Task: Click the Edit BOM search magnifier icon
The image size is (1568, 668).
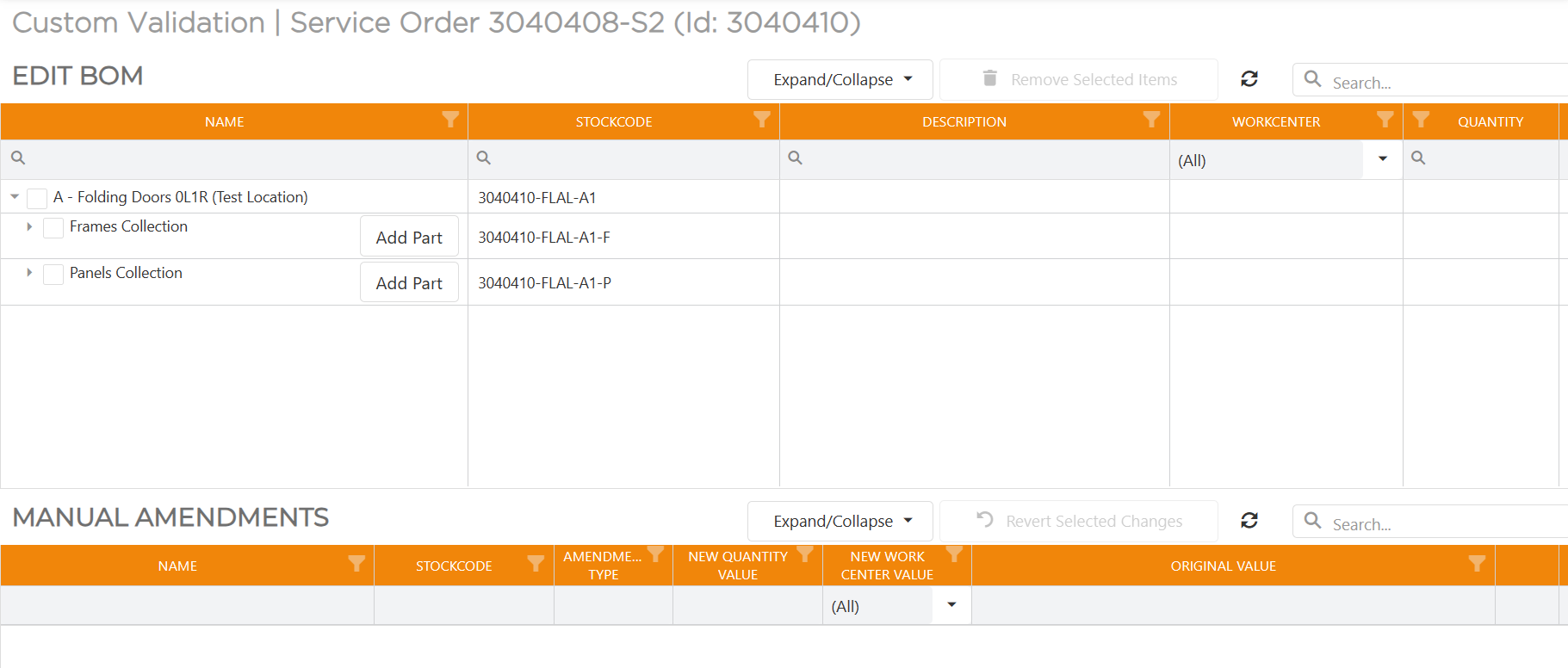Action: click(x=1313, y=79)
